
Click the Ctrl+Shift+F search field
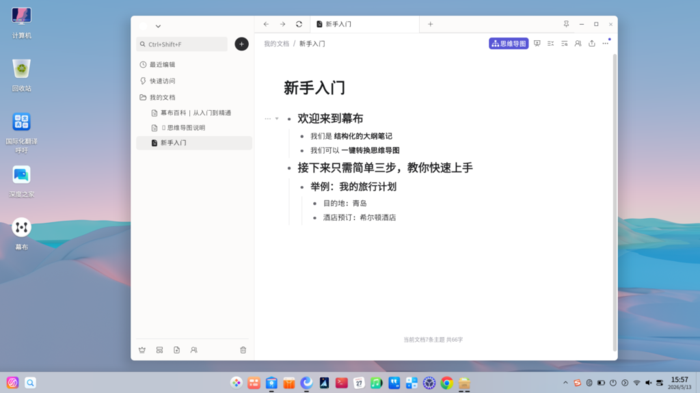tap(182, 44)
